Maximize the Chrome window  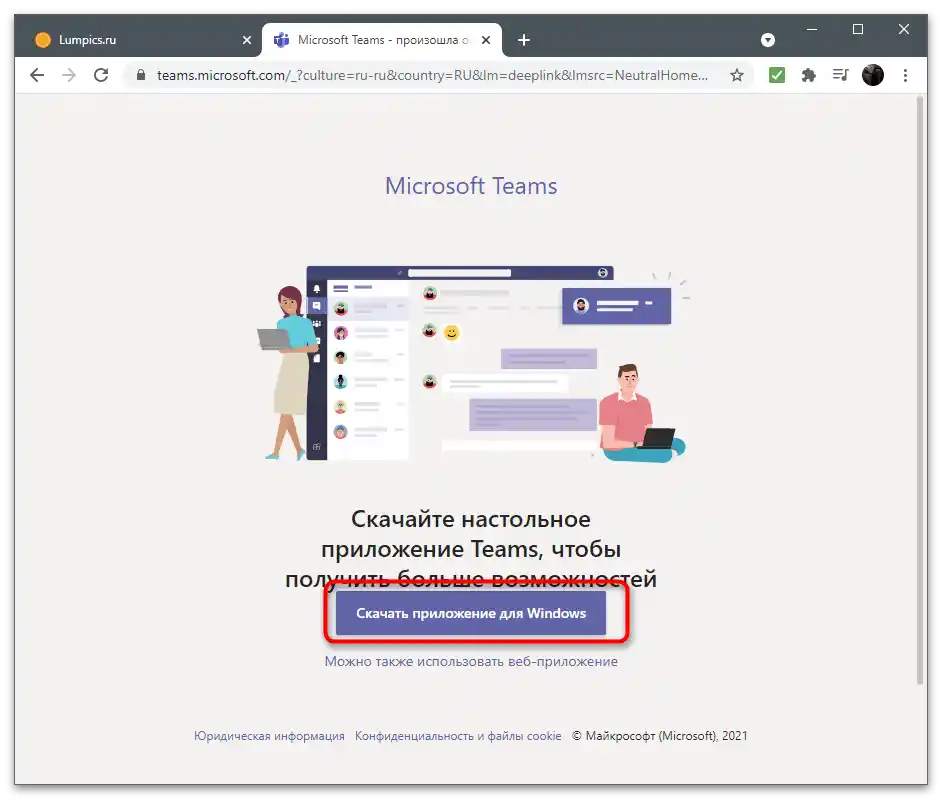tap(858, 29)
